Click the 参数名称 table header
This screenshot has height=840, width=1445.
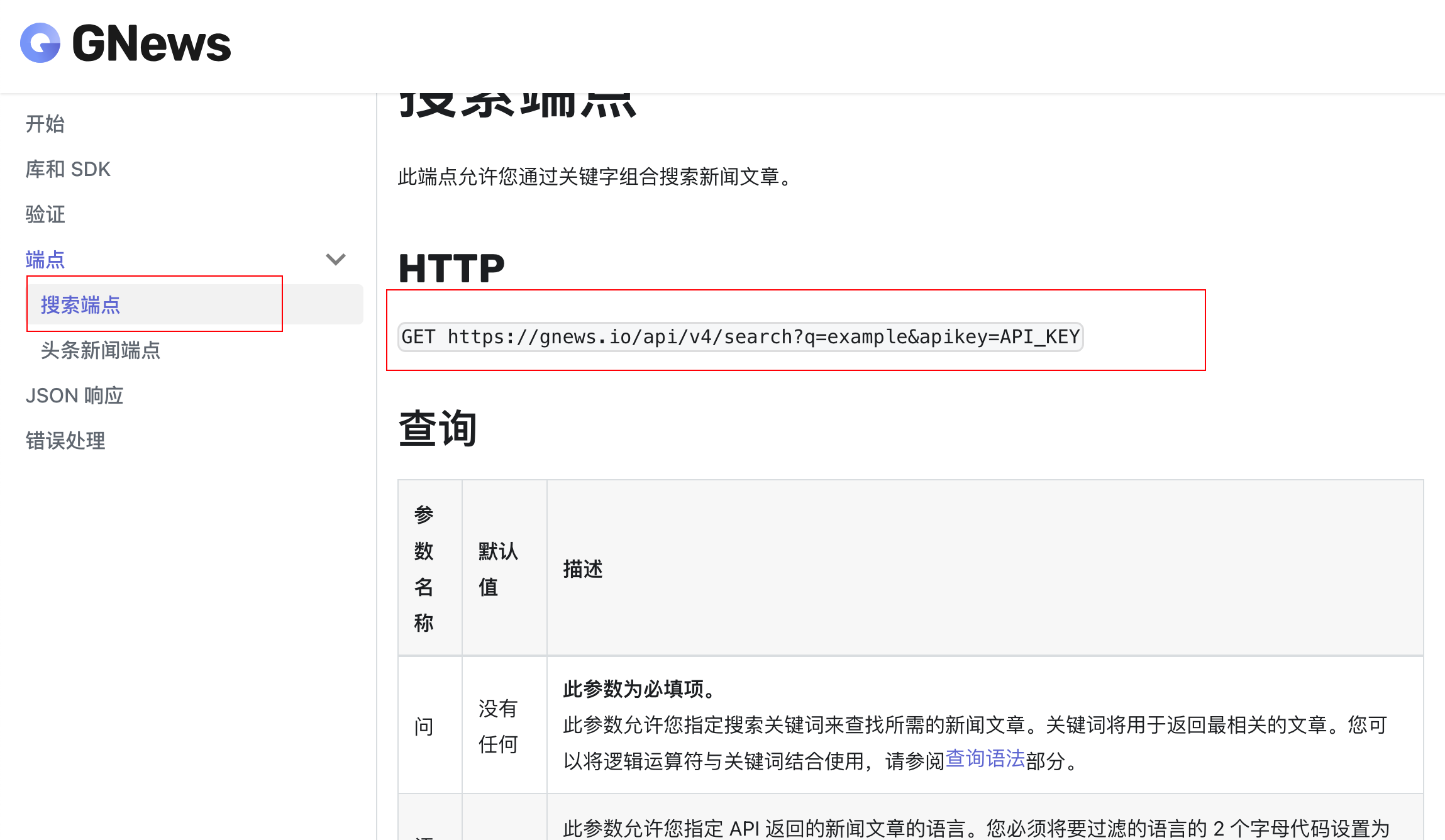424,568
